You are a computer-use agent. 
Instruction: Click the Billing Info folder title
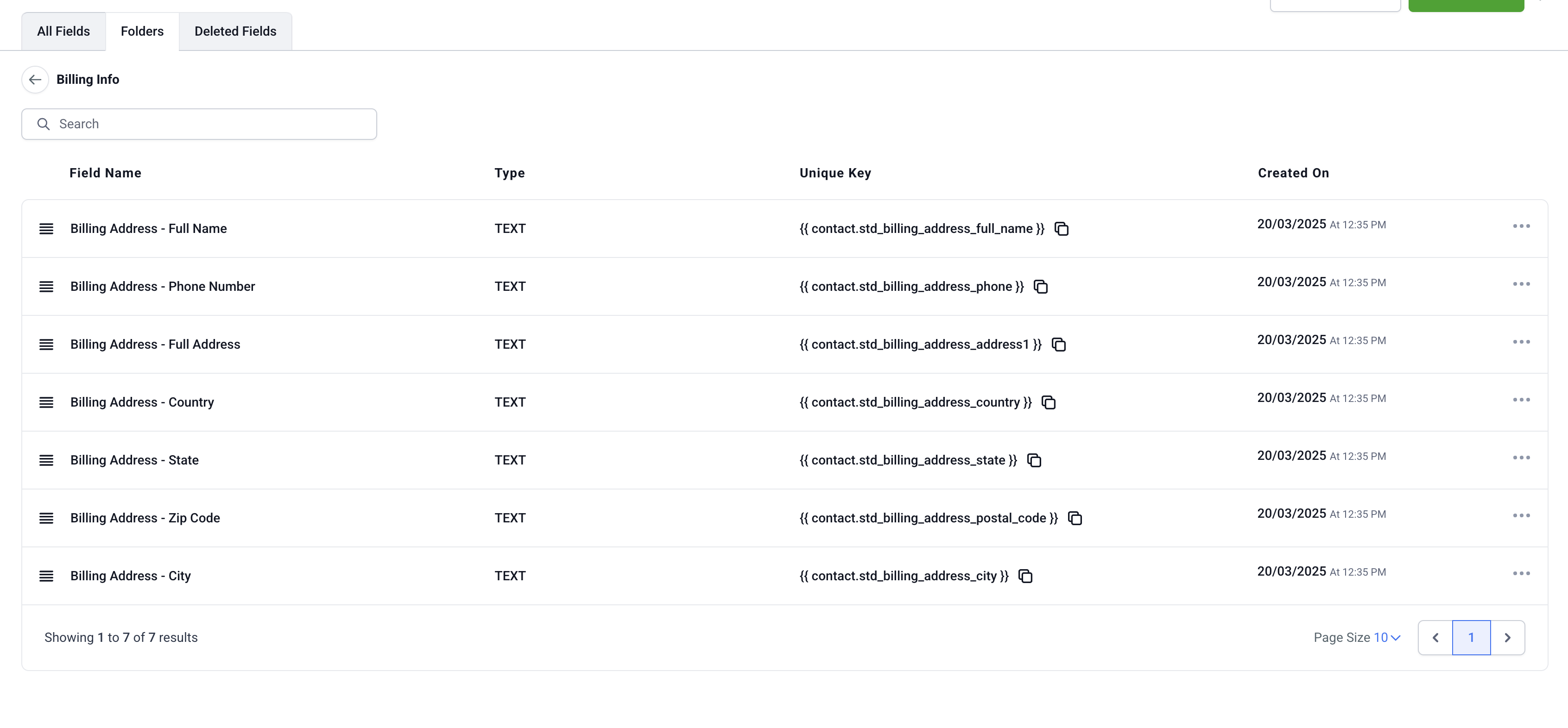(88, 80)
